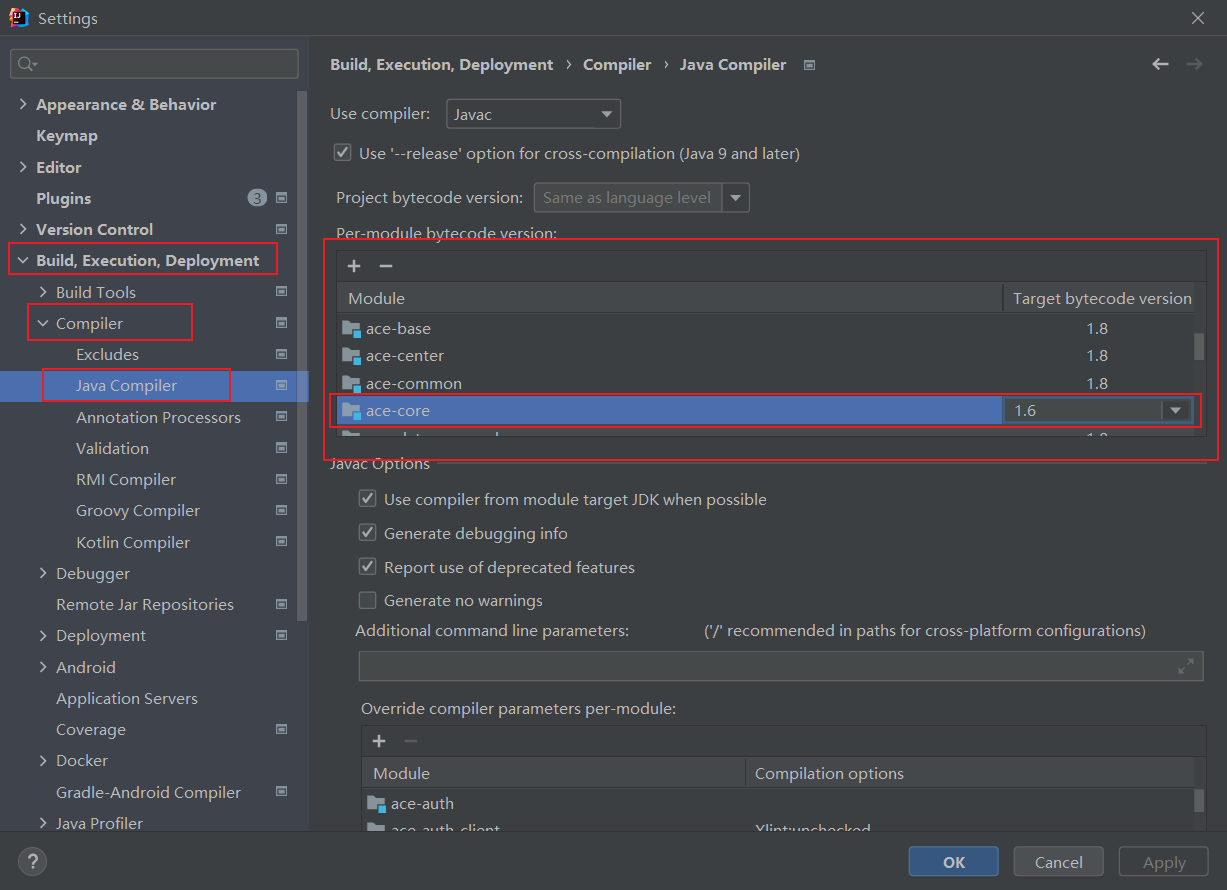
Task: Expand the additional command line parameters field
Action: (1186, 666)
